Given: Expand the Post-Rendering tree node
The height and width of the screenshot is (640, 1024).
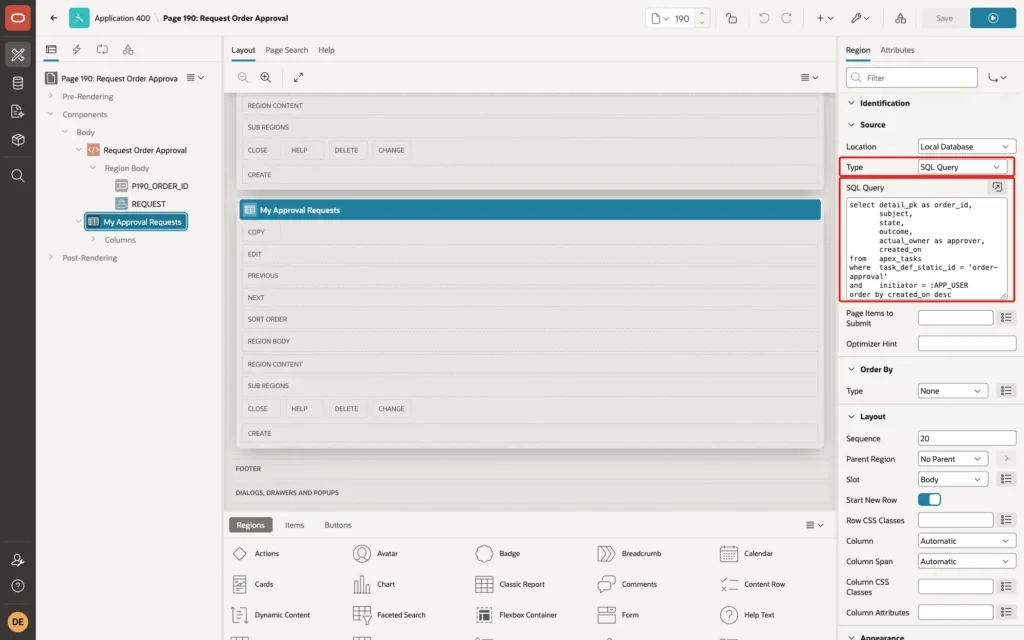Looking at the screenshot, I should click(x=51, y=257).
